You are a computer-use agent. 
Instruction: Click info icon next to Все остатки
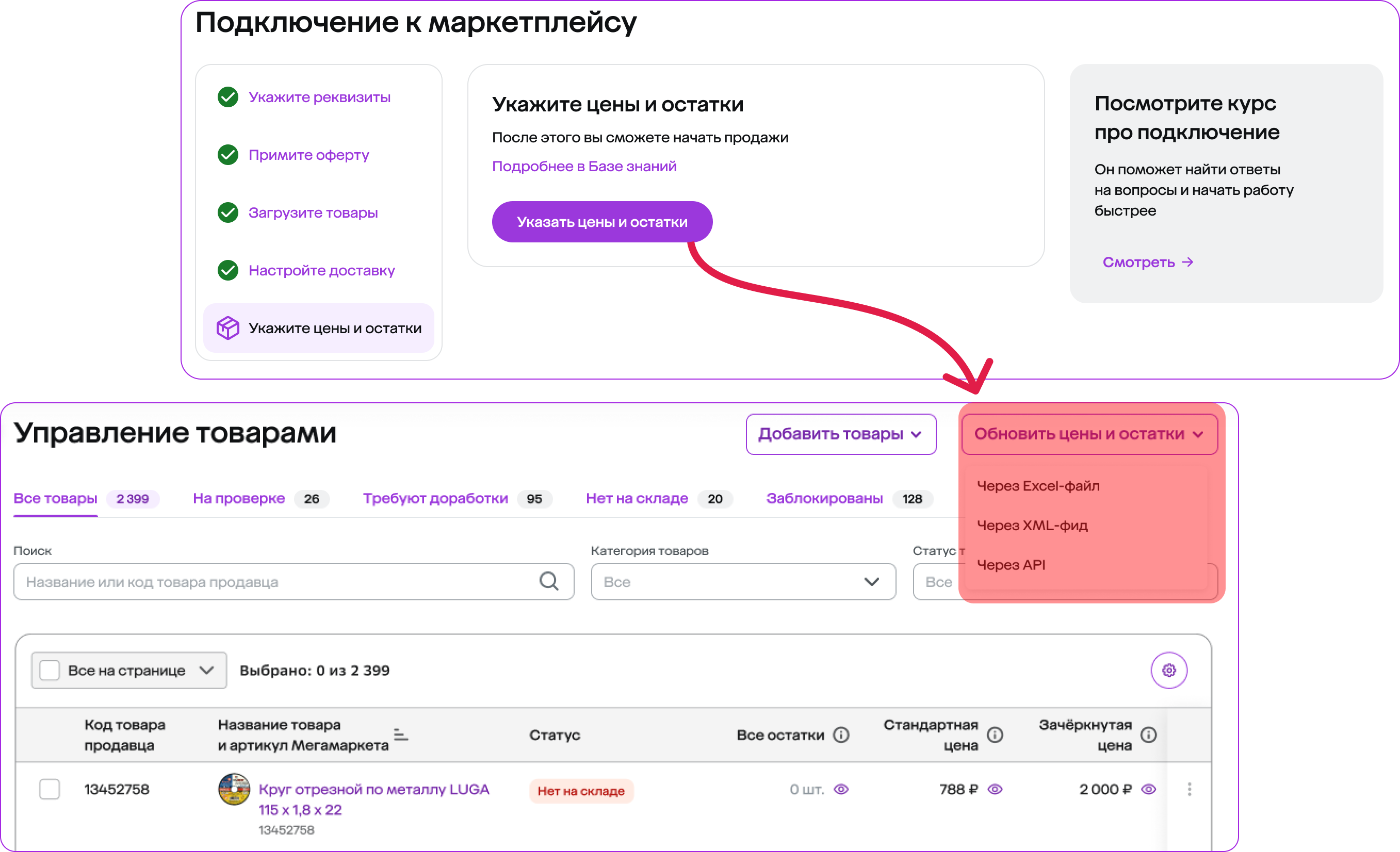click(841, 735)
